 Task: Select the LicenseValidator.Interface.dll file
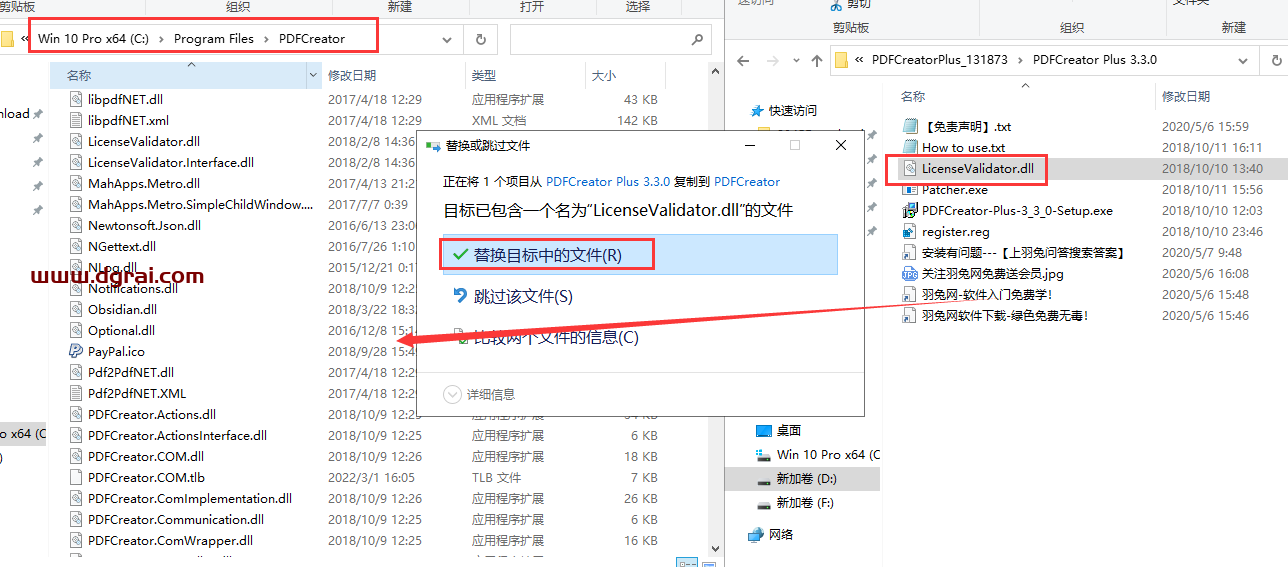170,162
